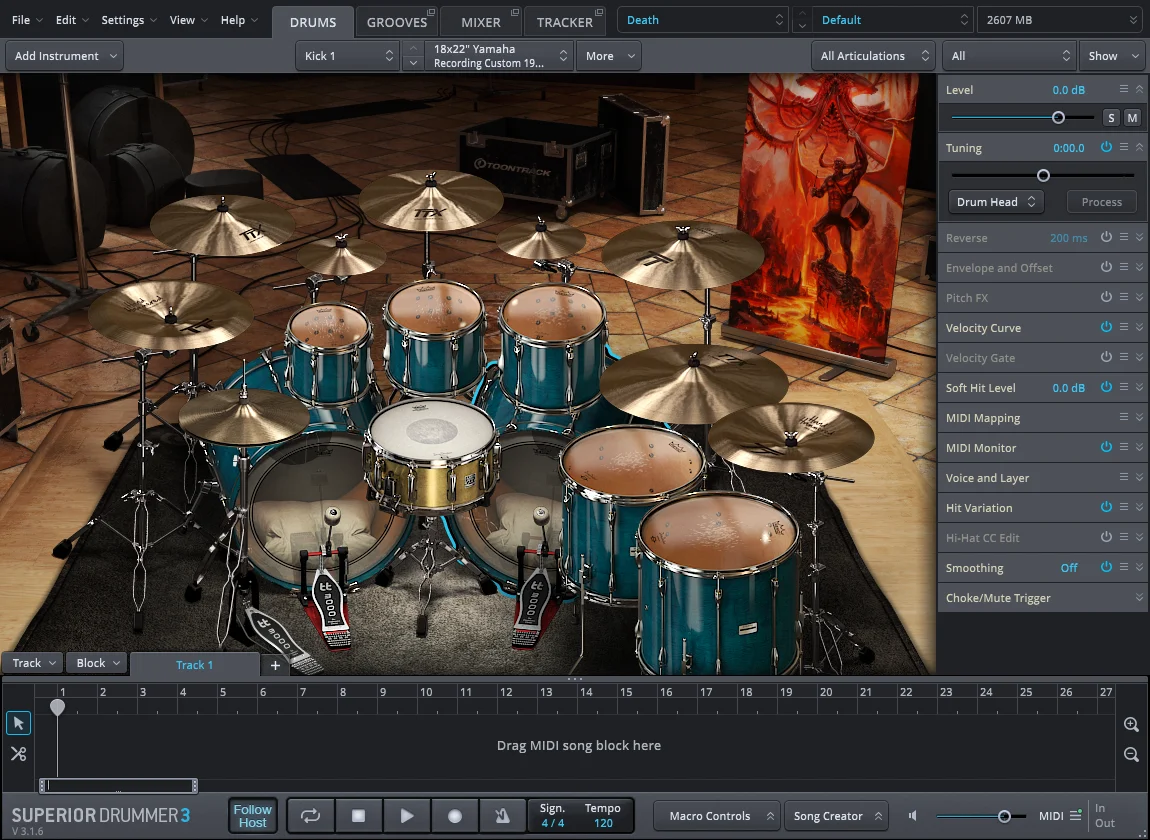1150x840 pixels.
Task: Toggle Follow Host mode
Action: (x=252, y=816)
